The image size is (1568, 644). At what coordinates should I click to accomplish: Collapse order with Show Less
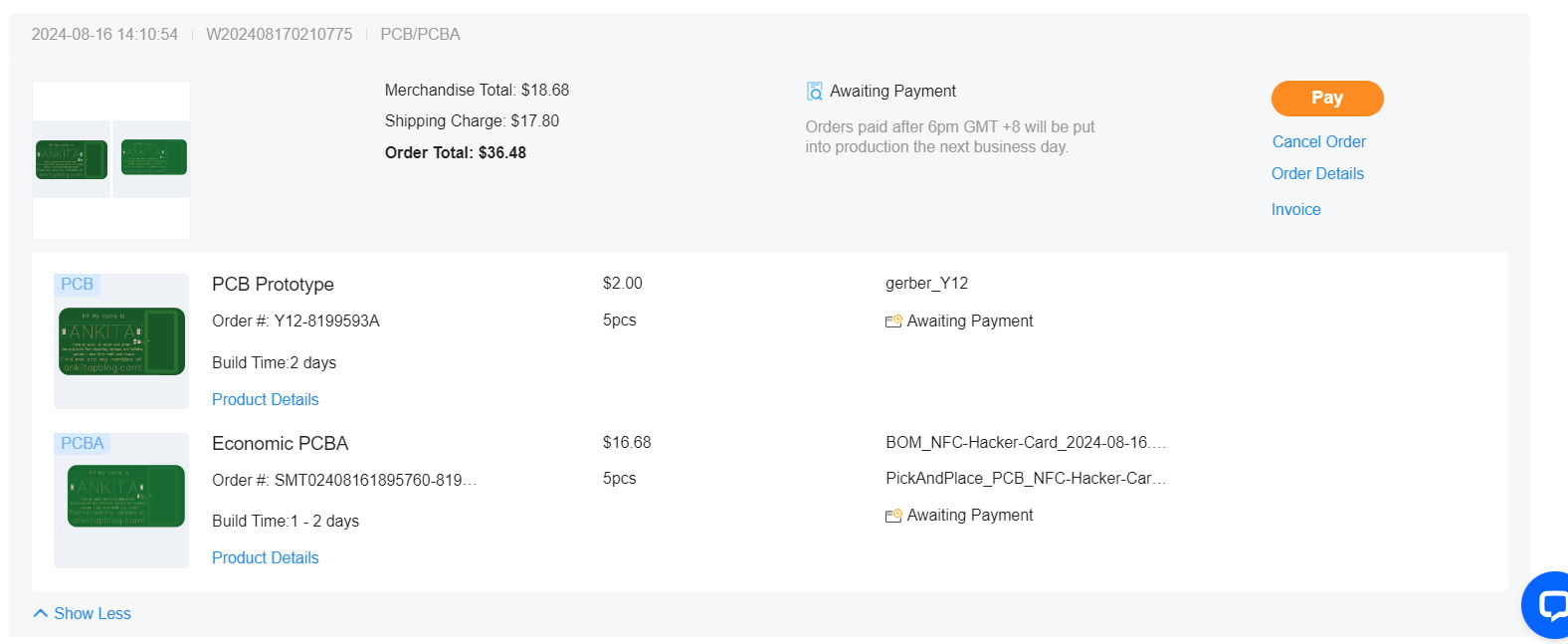(92, 613)
